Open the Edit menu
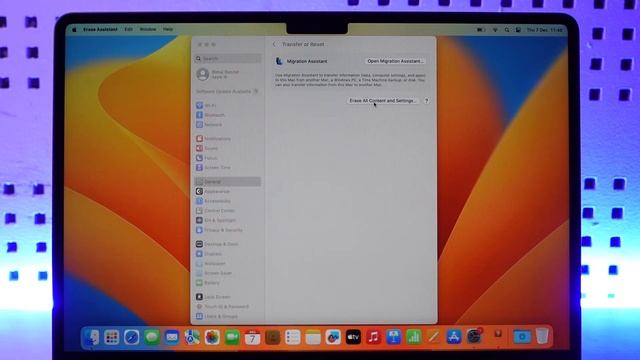This screenshot has width=640, height=360. [x=129, y=29]
